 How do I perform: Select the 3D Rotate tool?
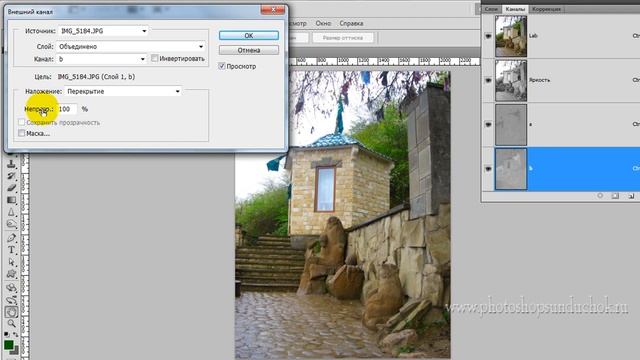(x=11, y=288)
